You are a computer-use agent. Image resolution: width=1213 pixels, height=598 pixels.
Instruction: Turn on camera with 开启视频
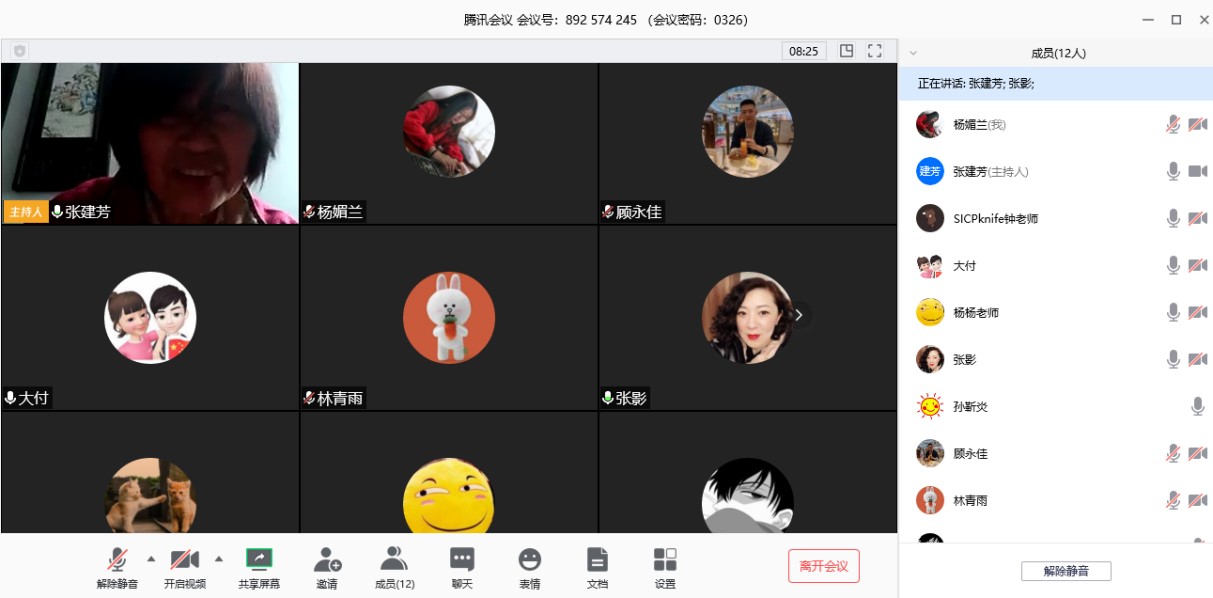click(x=185, y=567)
